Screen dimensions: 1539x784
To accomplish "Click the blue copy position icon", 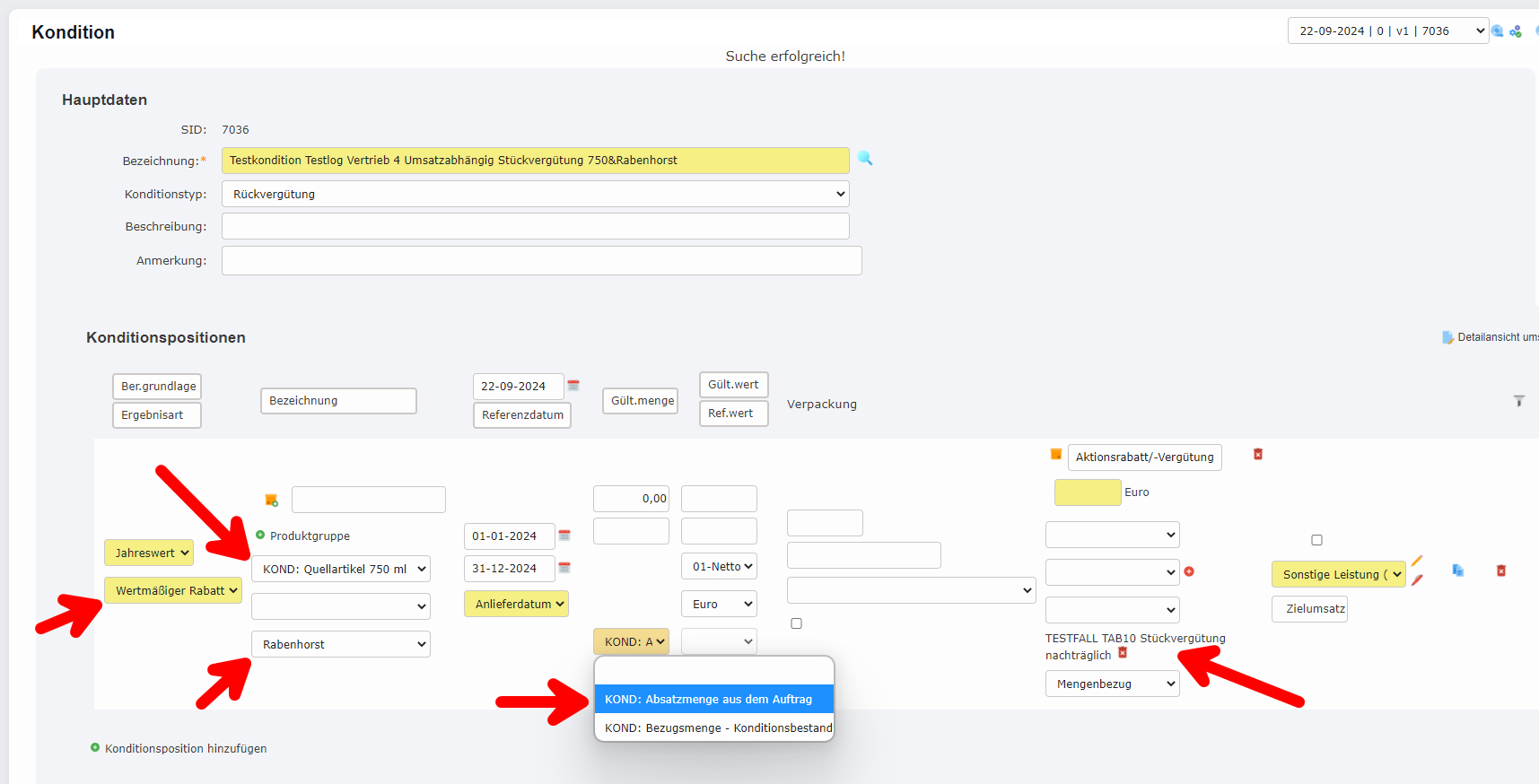I will point(1458,571).
